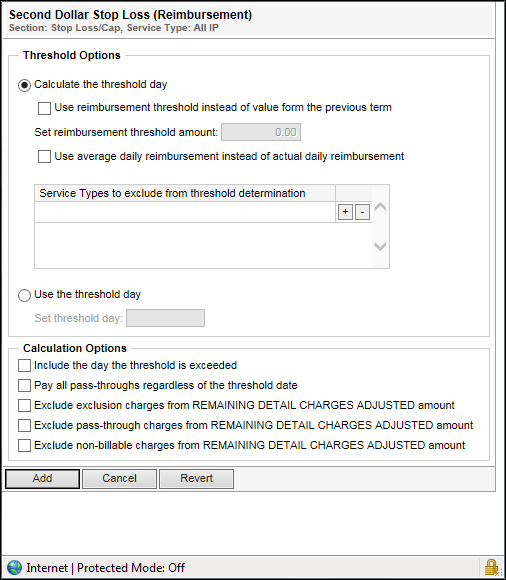Click the Cancel button
Screen dimensions: 506x580
pyautogui.click(x=119, y=479)
